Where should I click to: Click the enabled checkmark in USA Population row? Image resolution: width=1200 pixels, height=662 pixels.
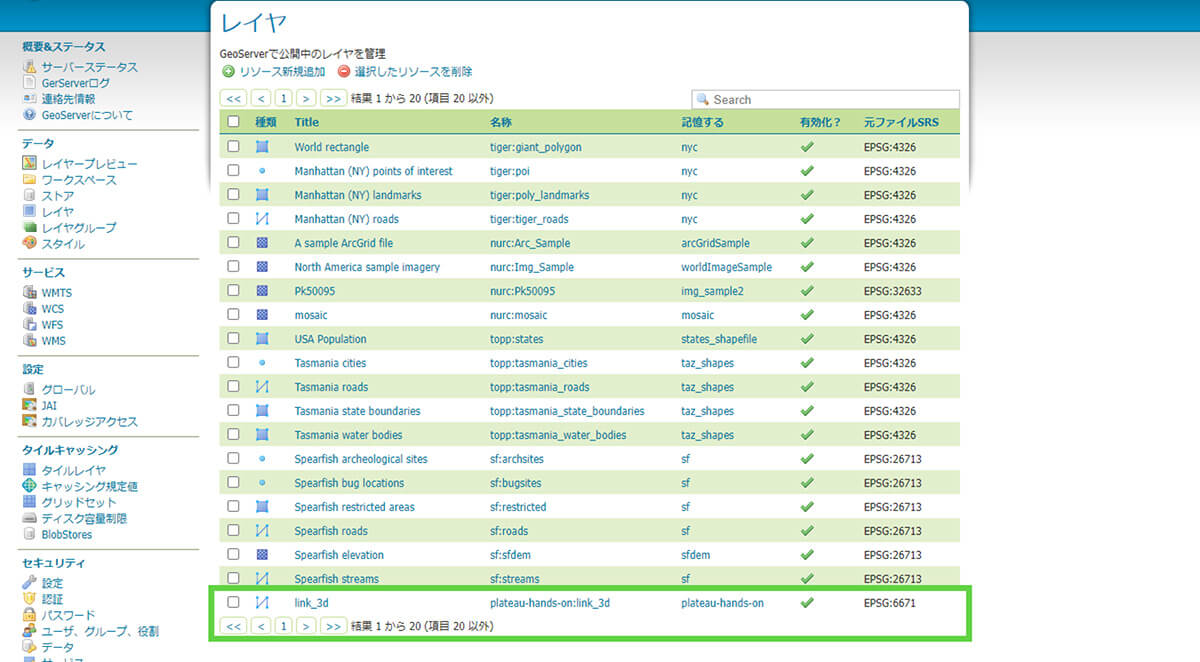tap(807, 338)
